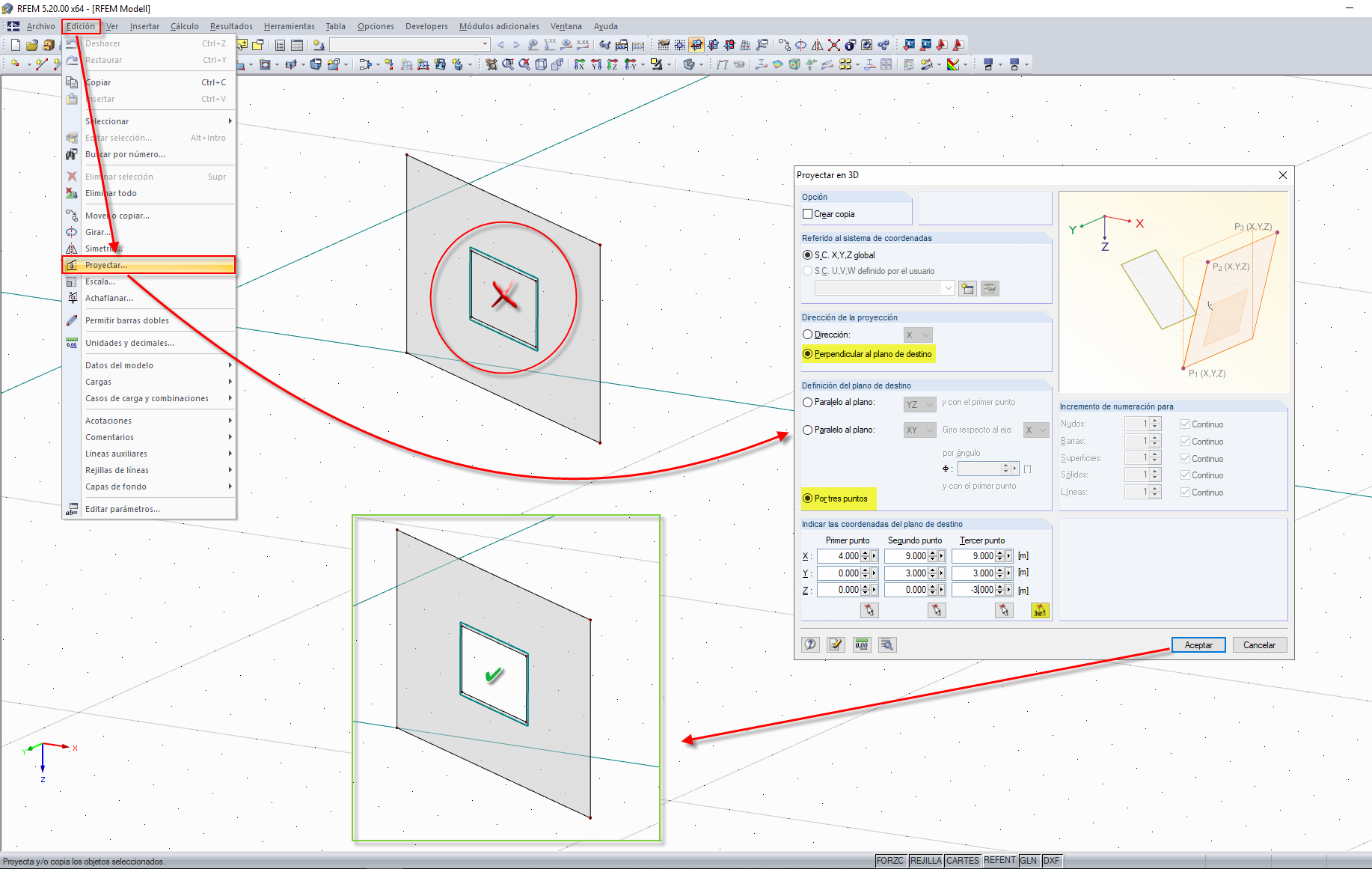Toggle Continuo checkbox for Líneas

(1185, 493)
